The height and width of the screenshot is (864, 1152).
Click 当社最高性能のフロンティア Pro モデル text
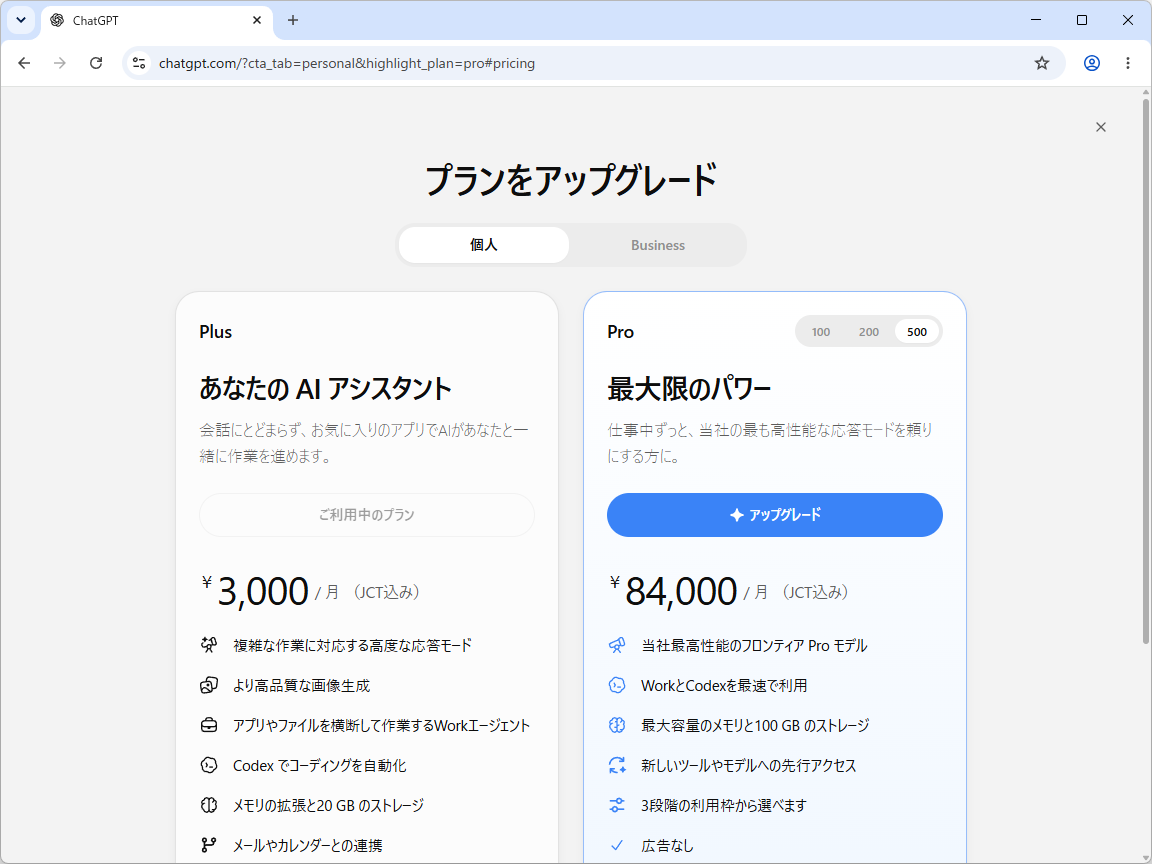point(755,646)
